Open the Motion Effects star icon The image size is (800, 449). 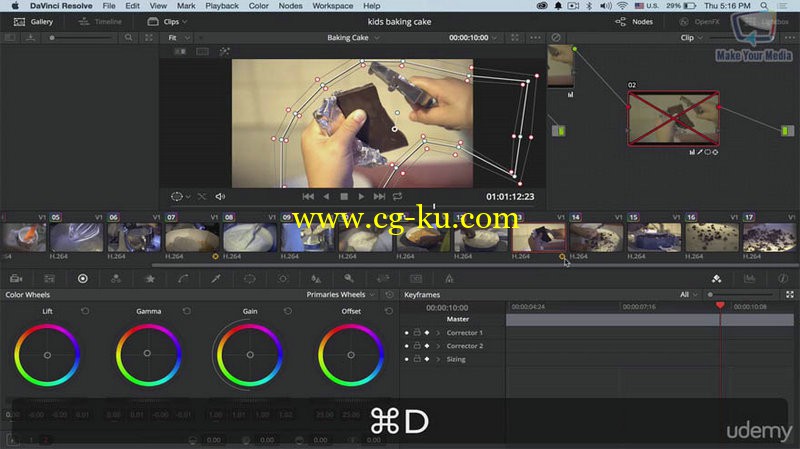pos(150,279)
